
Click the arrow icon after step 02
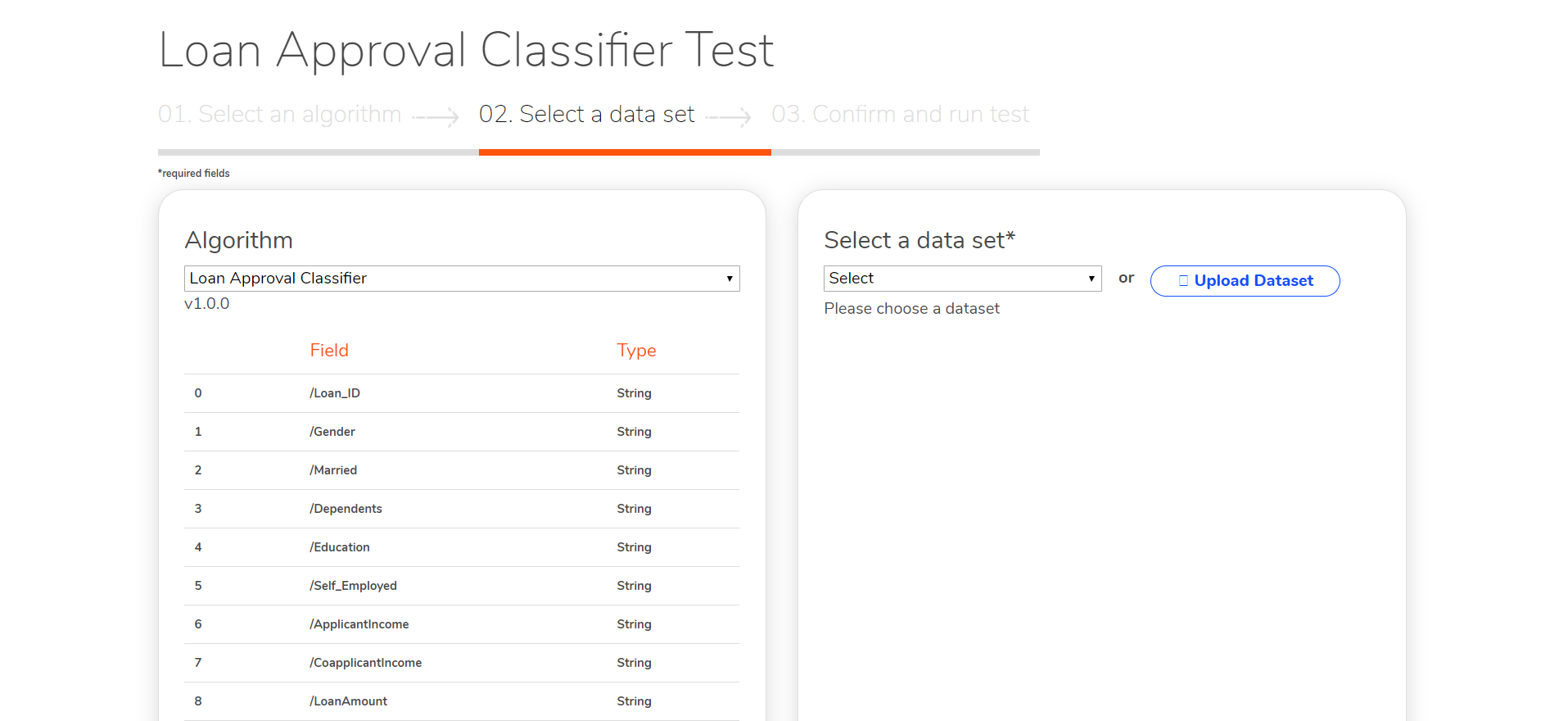click(x=728, y=118)
